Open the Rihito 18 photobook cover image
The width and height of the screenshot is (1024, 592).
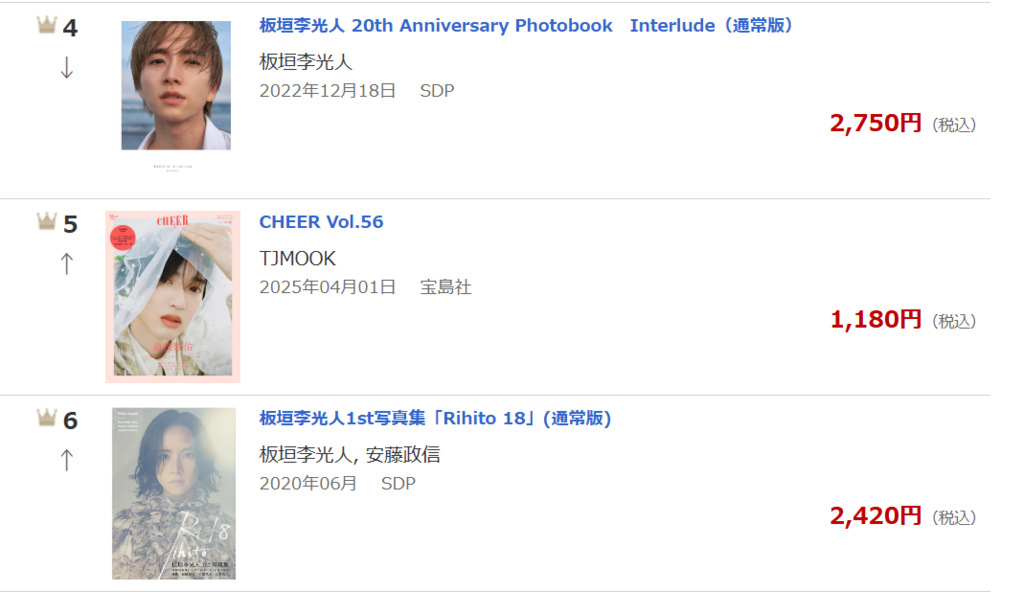click(x=174, y=493)
